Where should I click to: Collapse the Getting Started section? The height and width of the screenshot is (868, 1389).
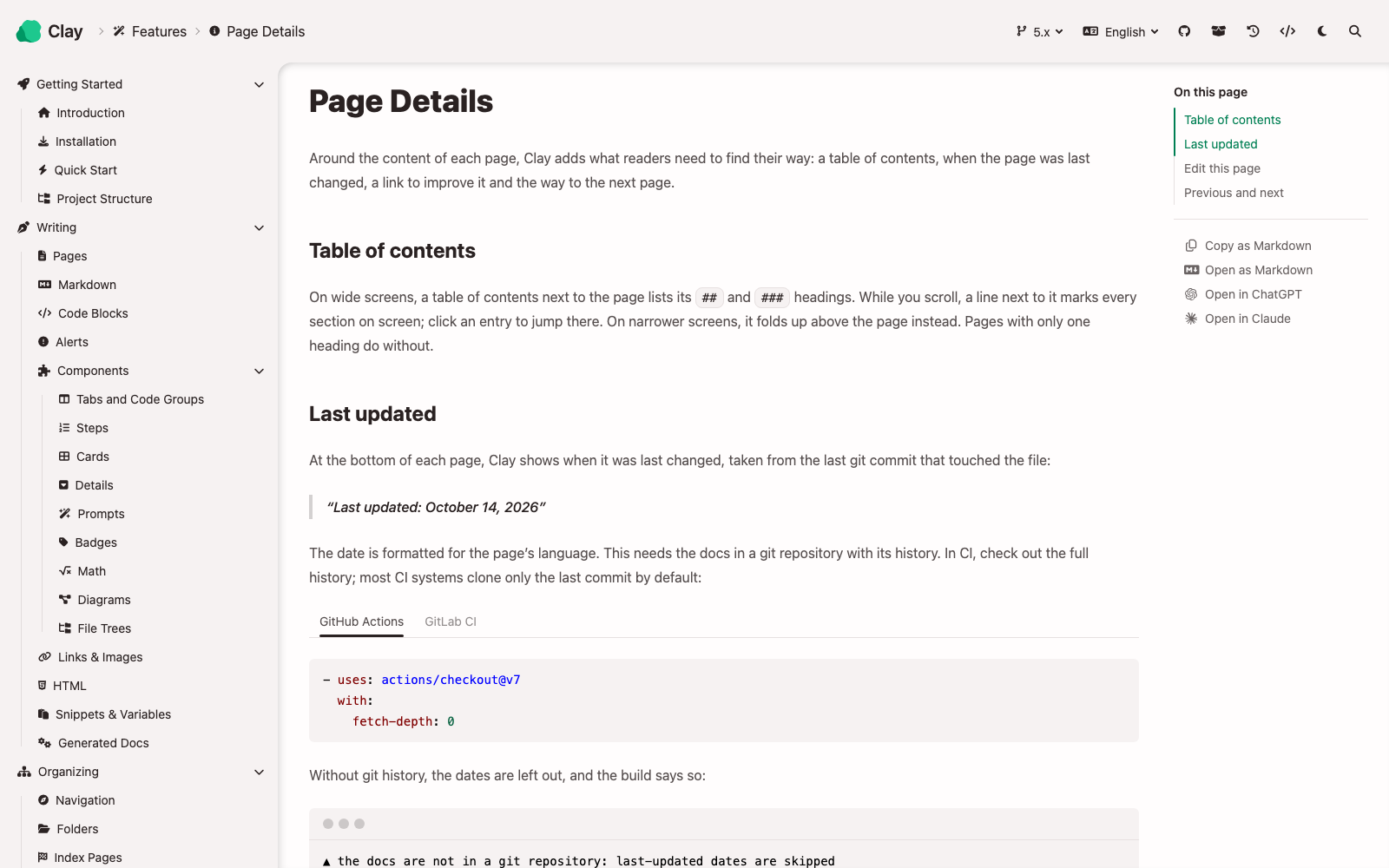[259, 84]
